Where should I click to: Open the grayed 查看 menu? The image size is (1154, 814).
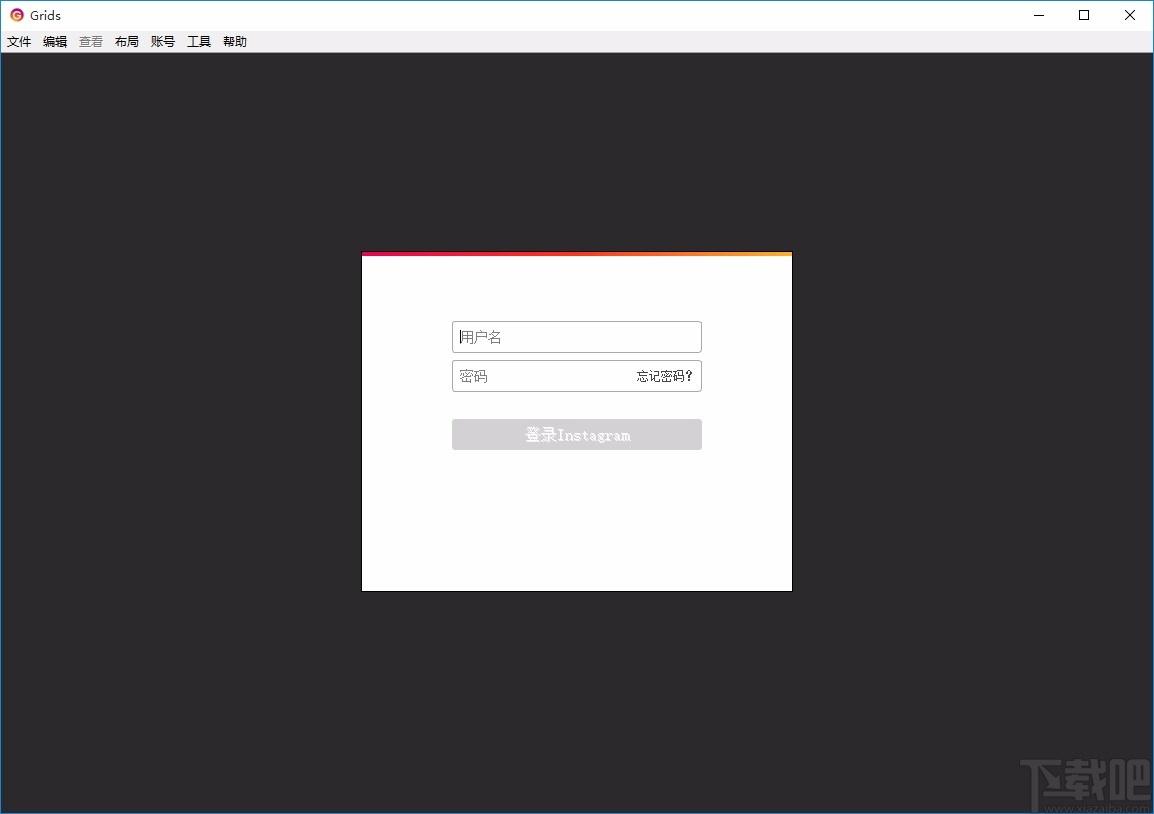tap(91, 42)
